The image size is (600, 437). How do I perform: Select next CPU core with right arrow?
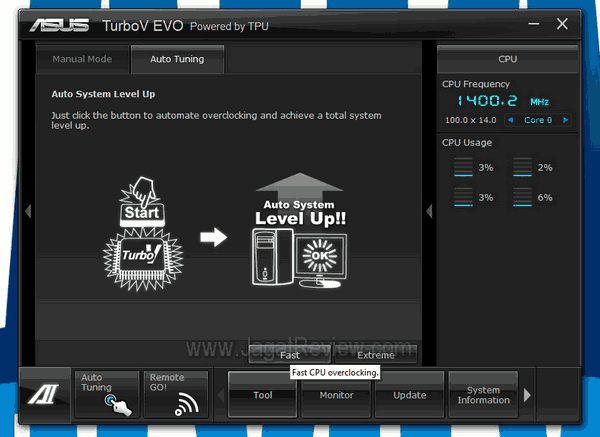(566, 120)
